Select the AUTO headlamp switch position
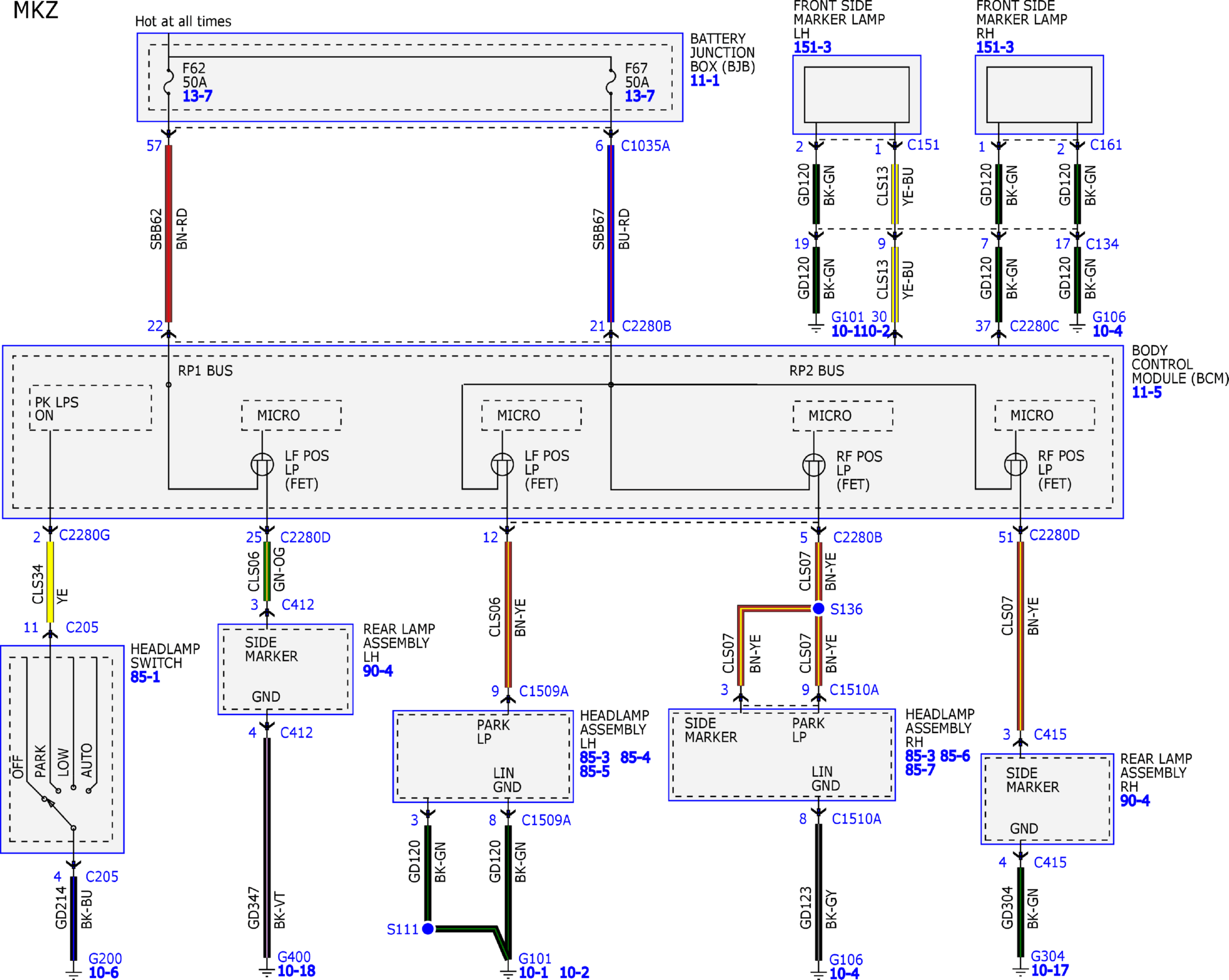 (87, 760)
